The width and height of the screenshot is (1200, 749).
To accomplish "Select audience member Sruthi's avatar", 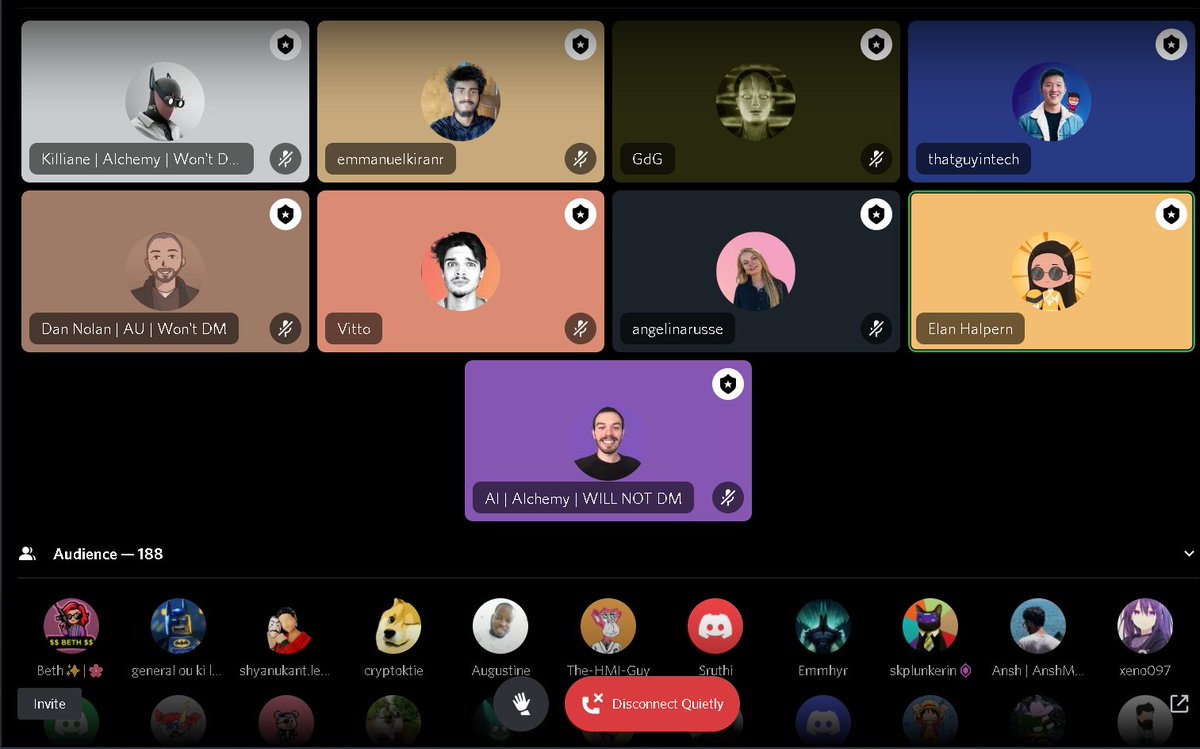I will coord(715,627).
